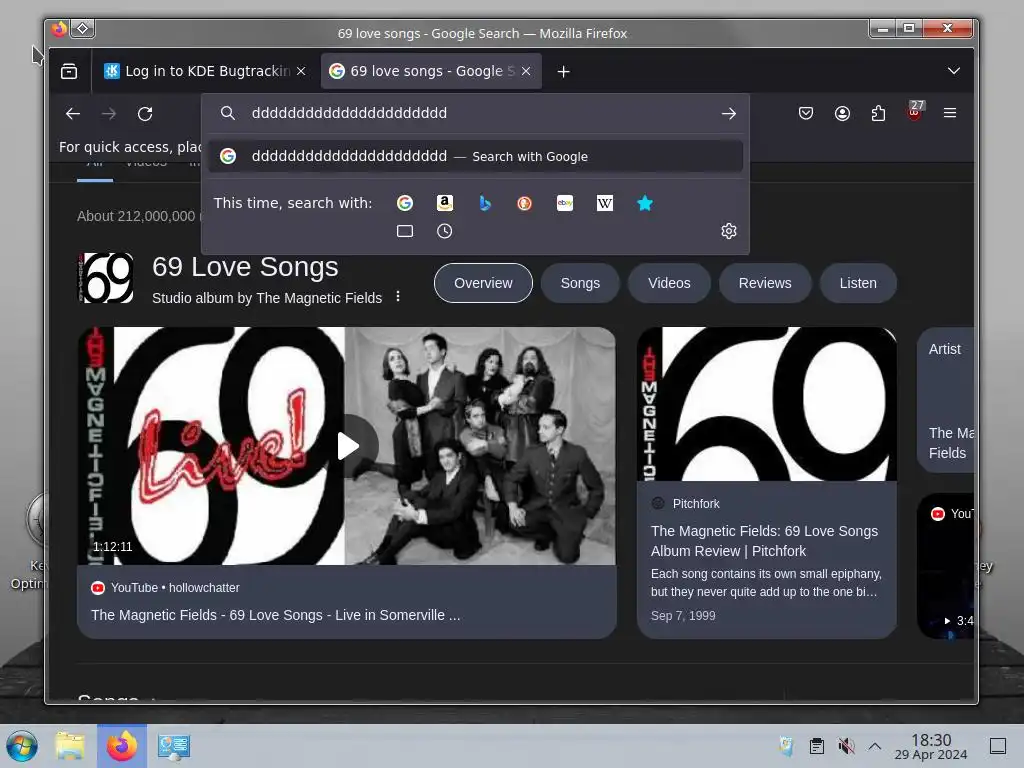
Task: Choose the Search with Google suggestion row
Action: (x=475, y=157)
